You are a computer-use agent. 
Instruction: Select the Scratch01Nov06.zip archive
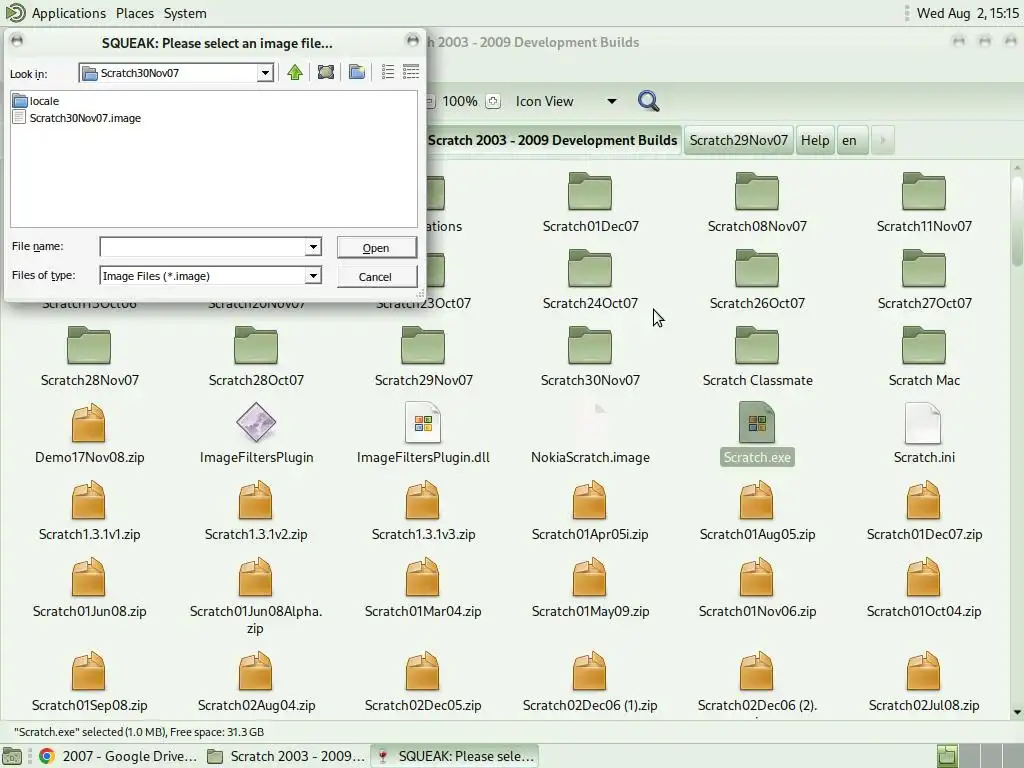[757, 588]
